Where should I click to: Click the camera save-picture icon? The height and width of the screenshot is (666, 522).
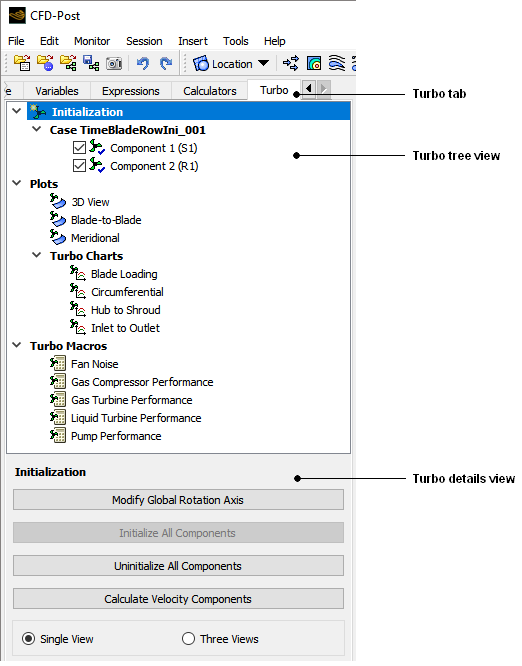114,64
